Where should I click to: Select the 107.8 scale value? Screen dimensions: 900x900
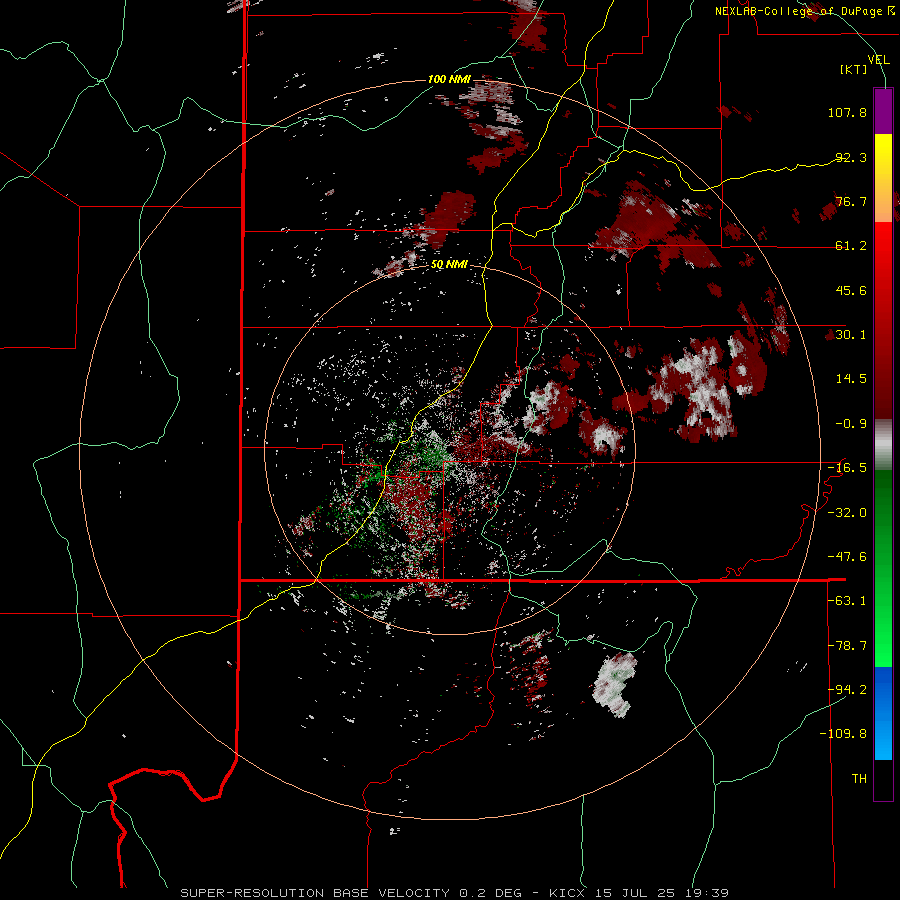(x=847, y=112)
